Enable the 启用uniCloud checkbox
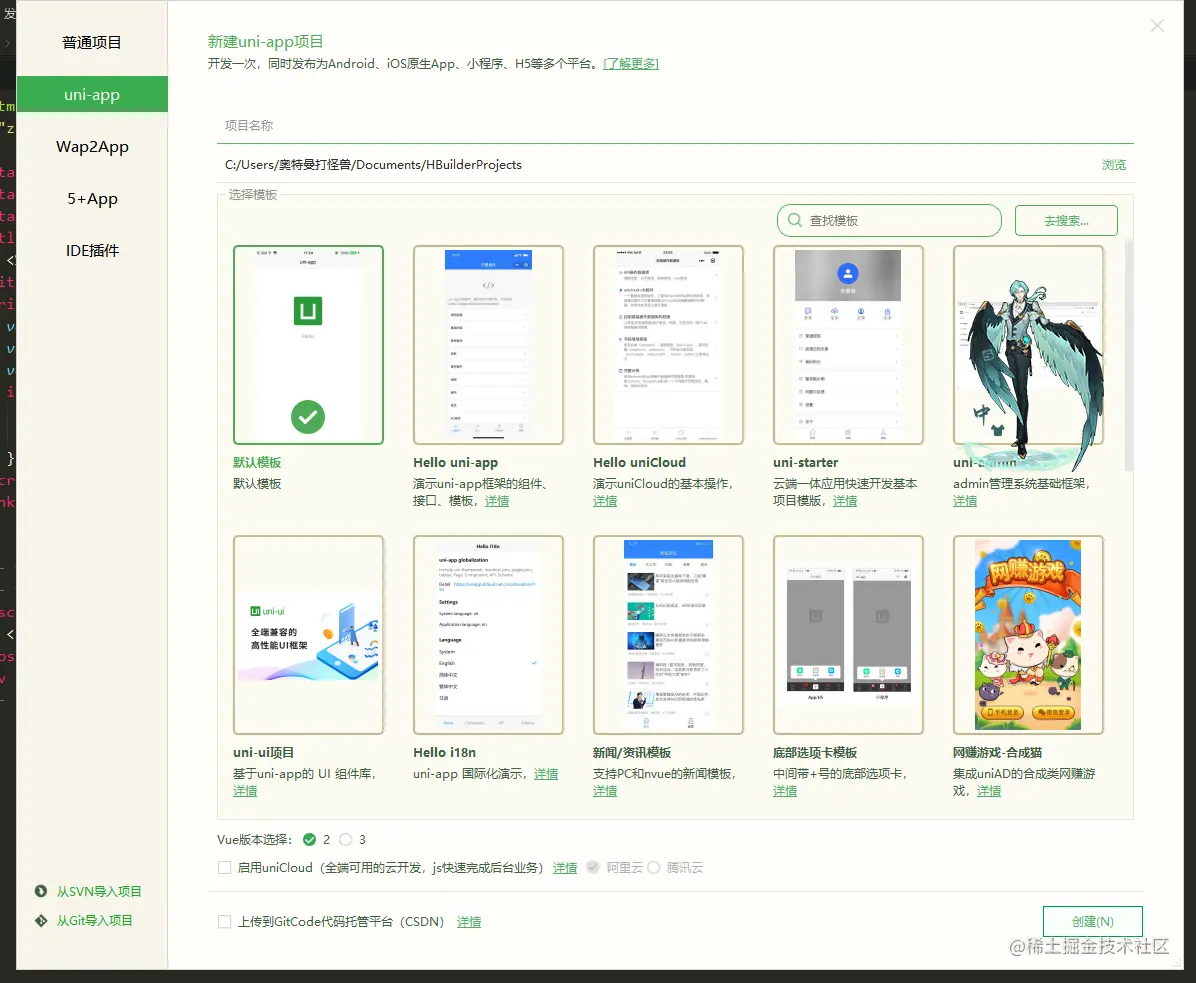Screen dimensions: 1196x983 click(x=224, y=868)
